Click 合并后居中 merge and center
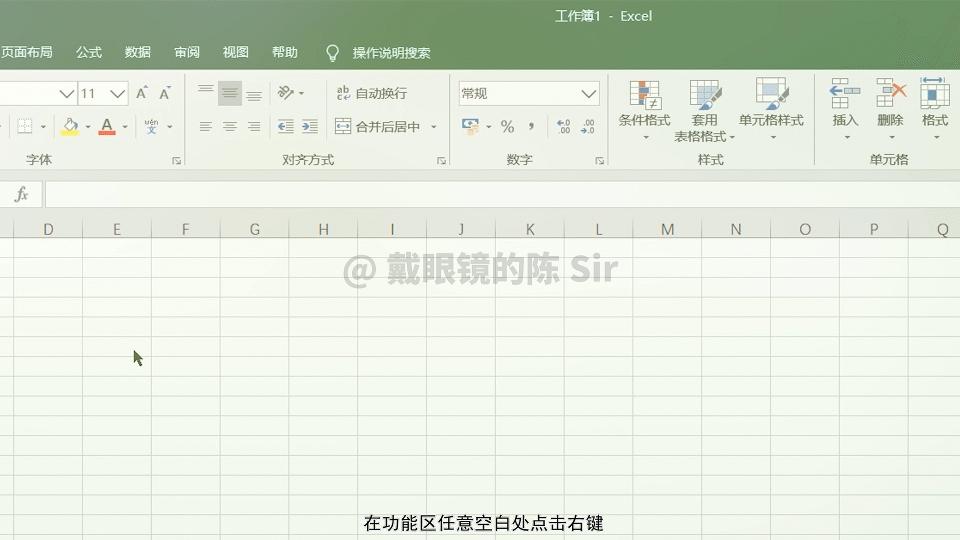The image size is (960, 540). pyautogui.click(x=377, y=127)
